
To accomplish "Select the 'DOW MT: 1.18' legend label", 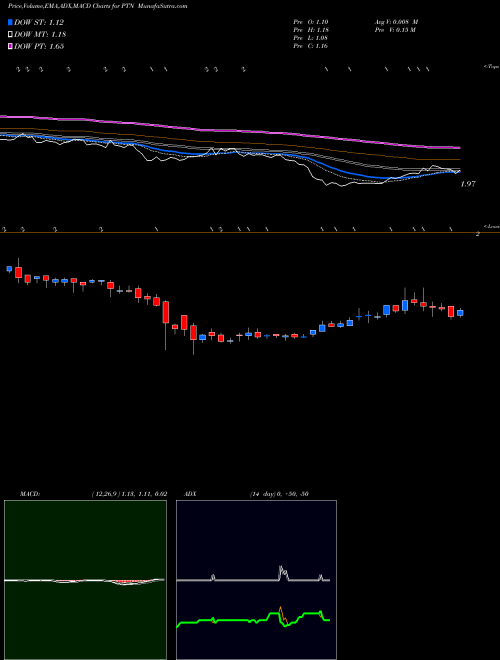I will [40, 35].
